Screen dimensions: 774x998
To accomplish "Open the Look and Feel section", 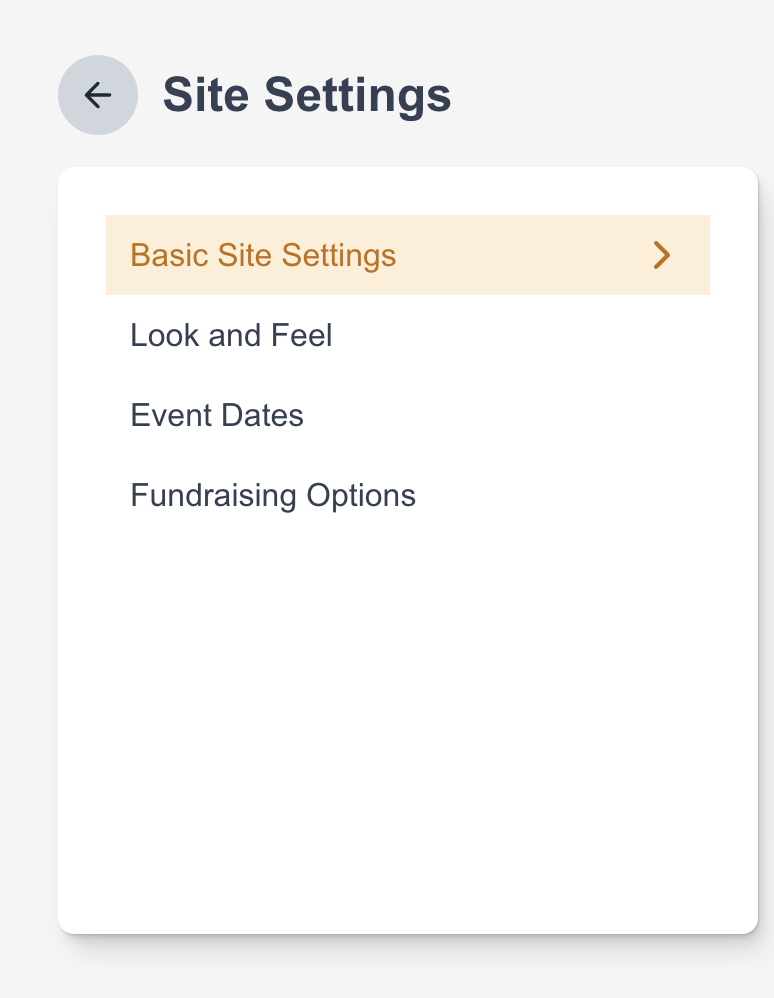I will pyautogui.click(x=231, y=335).
